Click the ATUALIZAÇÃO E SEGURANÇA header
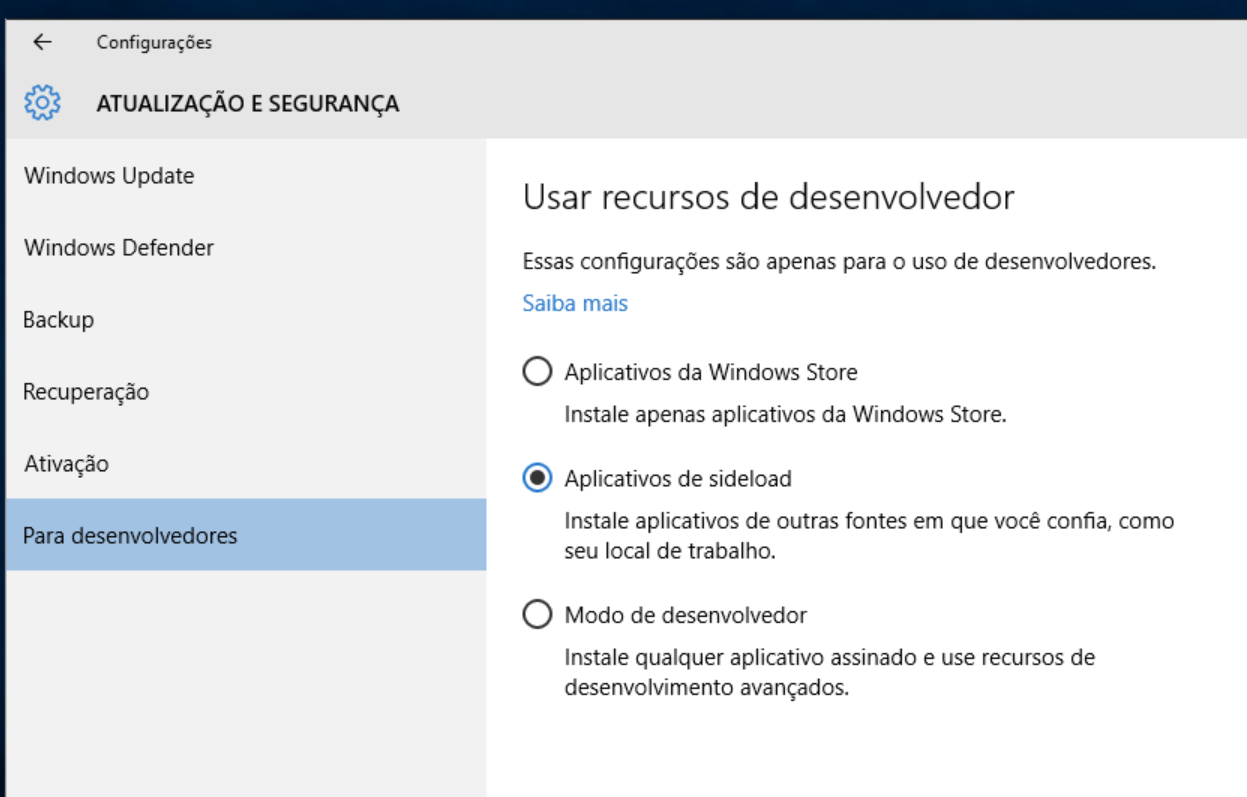Screen dimensions: 1247x797 tap(248, 103)
